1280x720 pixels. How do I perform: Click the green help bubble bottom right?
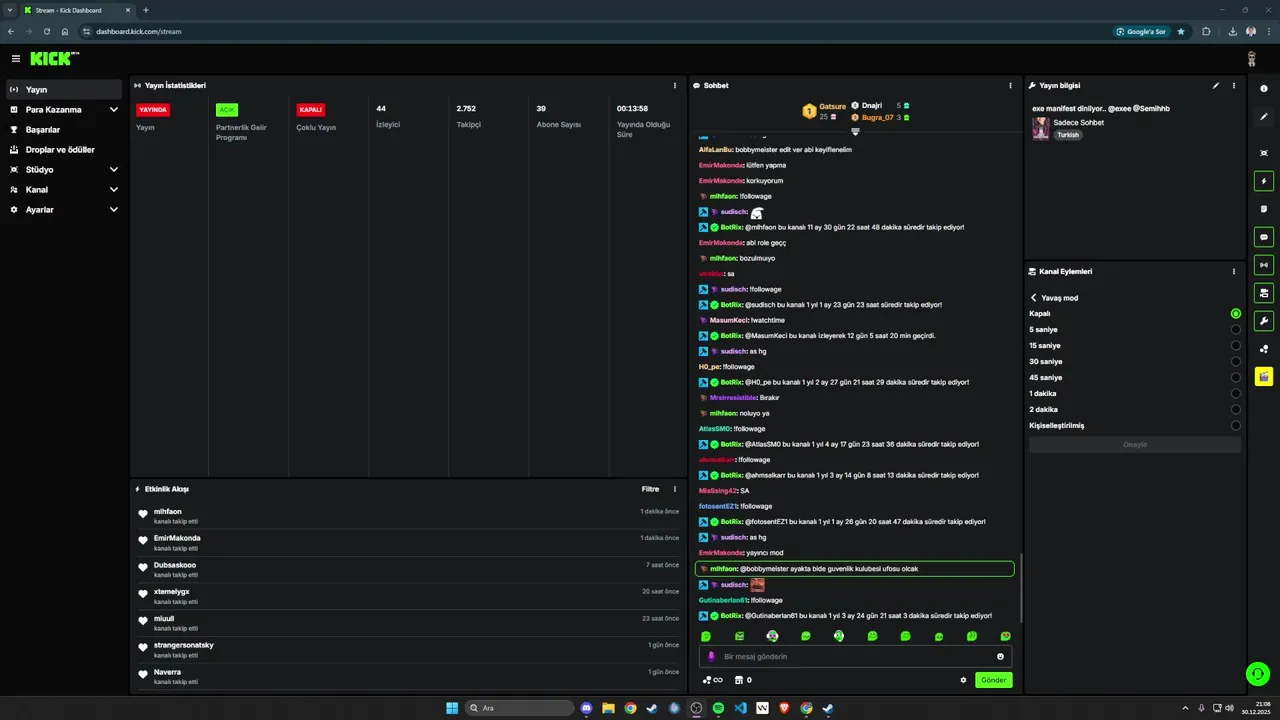click(1258, 673)
